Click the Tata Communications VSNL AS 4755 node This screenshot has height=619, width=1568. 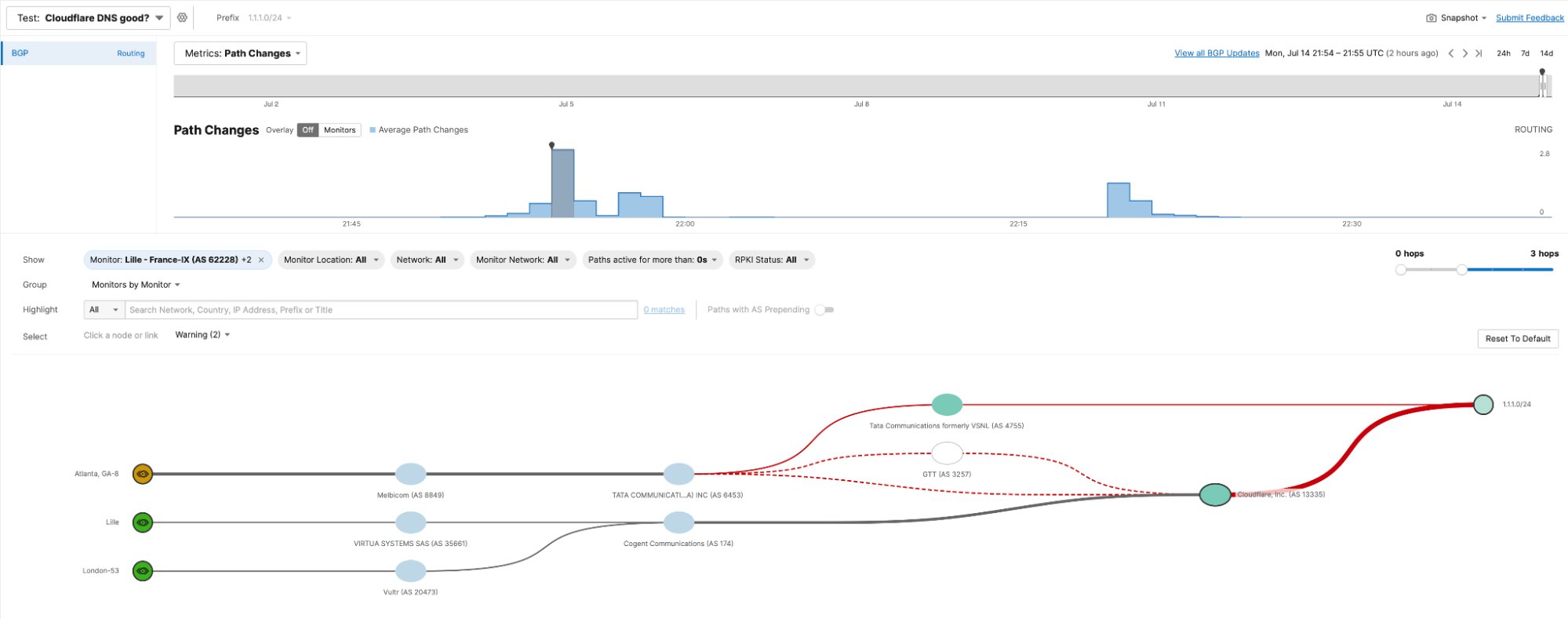[947, 405]
